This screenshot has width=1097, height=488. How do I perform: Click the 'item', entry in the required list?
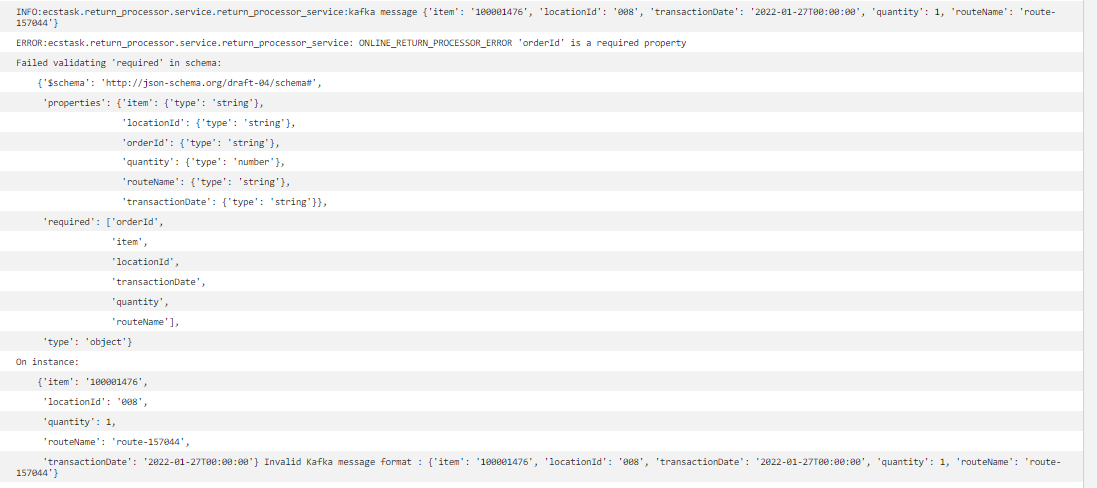click(542, 242)
